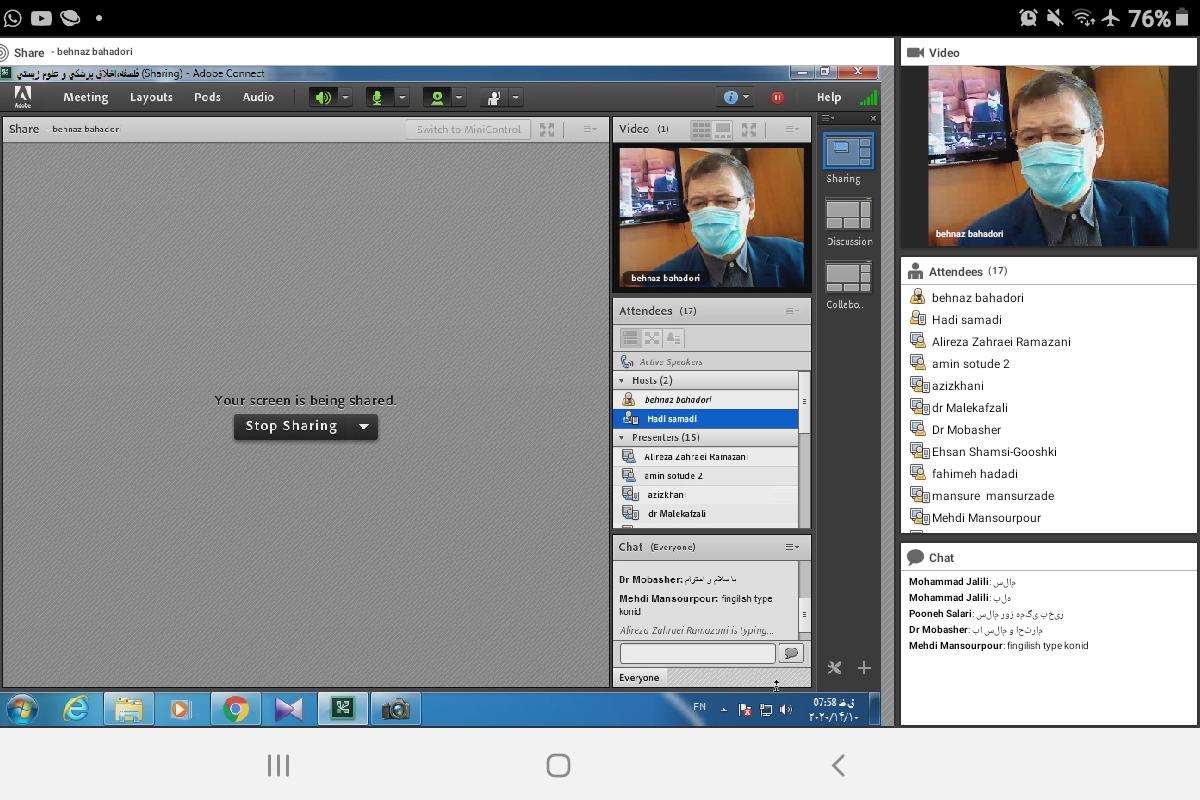Collapse the Presenters (15) group

pos(622,438)
